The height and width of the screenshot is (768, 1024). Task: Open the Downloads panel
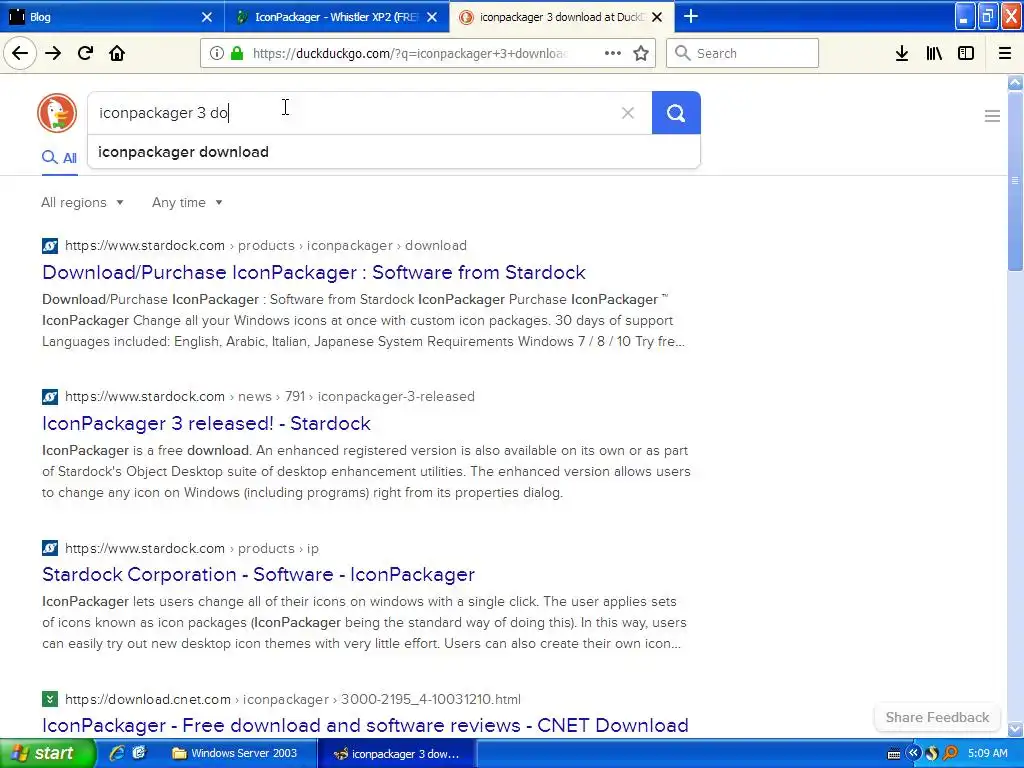click(x=901, y=54)
